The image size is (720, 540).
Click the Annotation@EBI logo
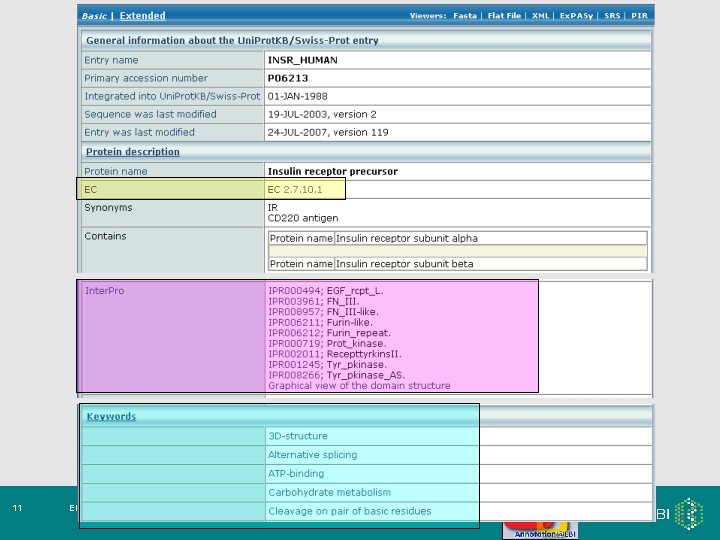pos(540,530)
